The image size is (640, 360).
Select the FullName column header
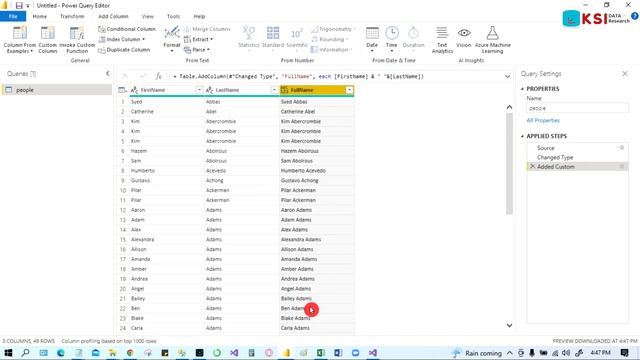(x=317, y=90)
